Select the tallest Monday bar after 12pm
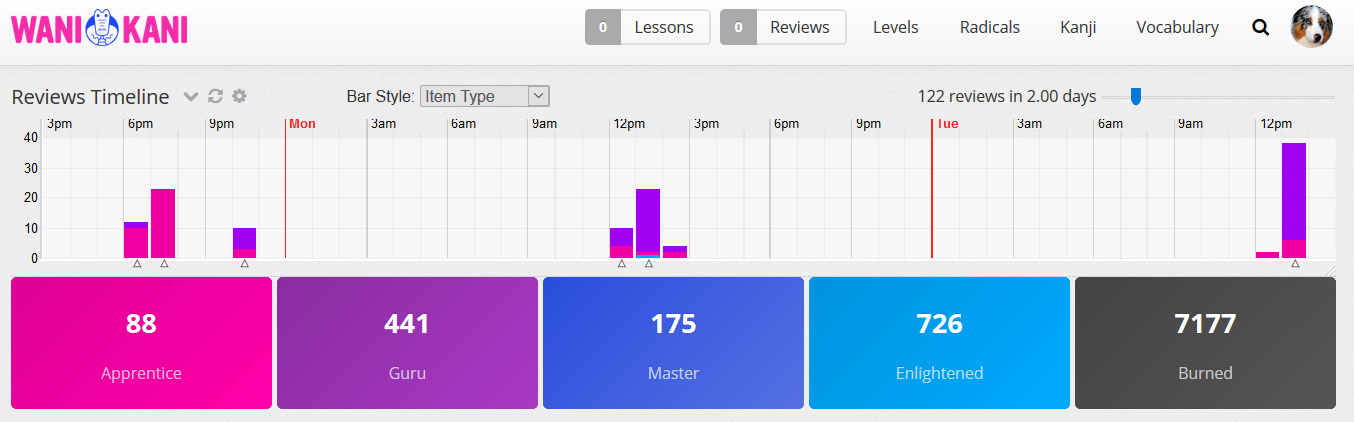Image resolution: width=1354 pixels, height=422 pixels. click(648, 223)
